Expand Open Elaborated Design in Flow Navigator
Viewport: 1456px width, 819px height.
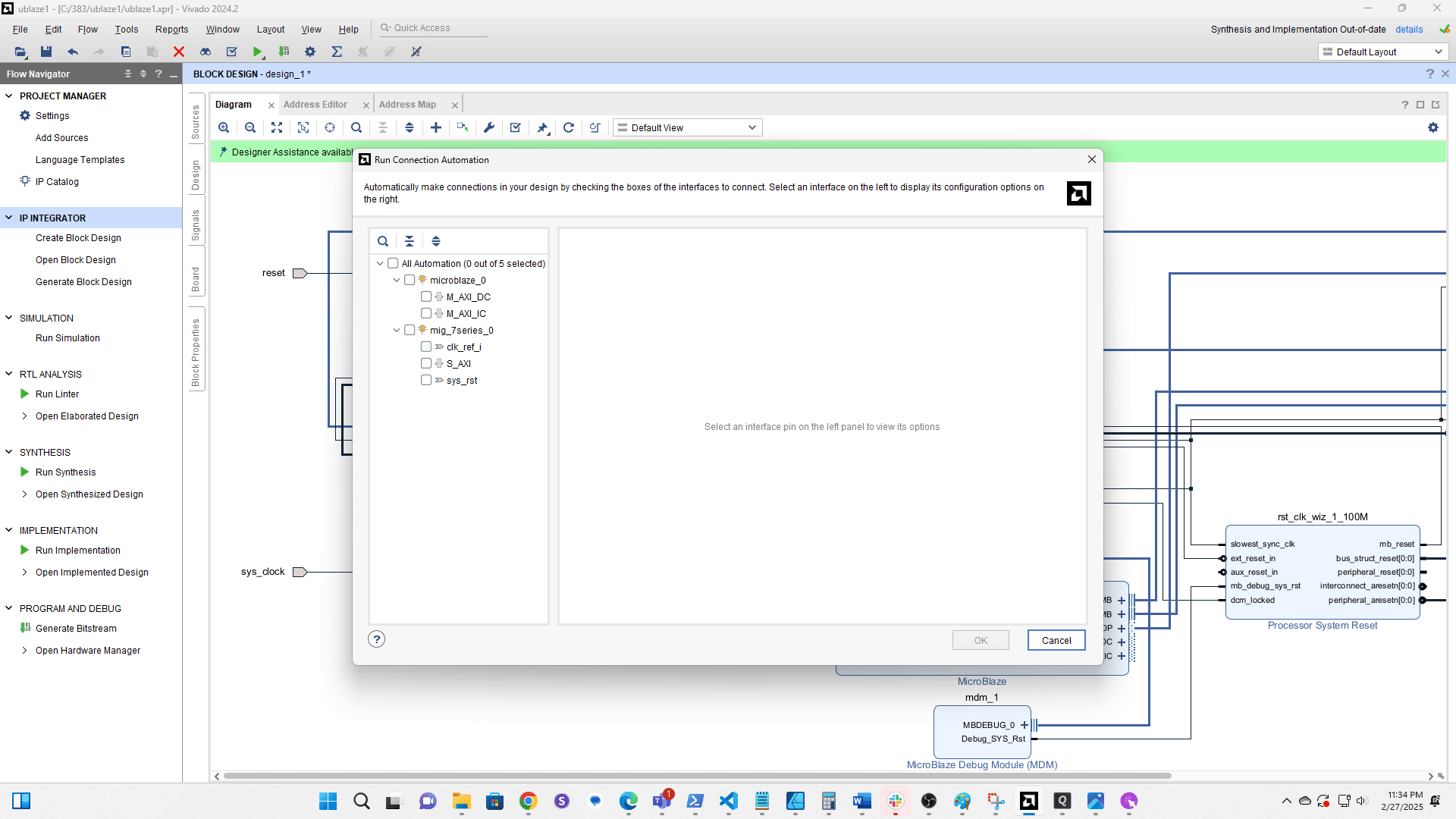25,416
